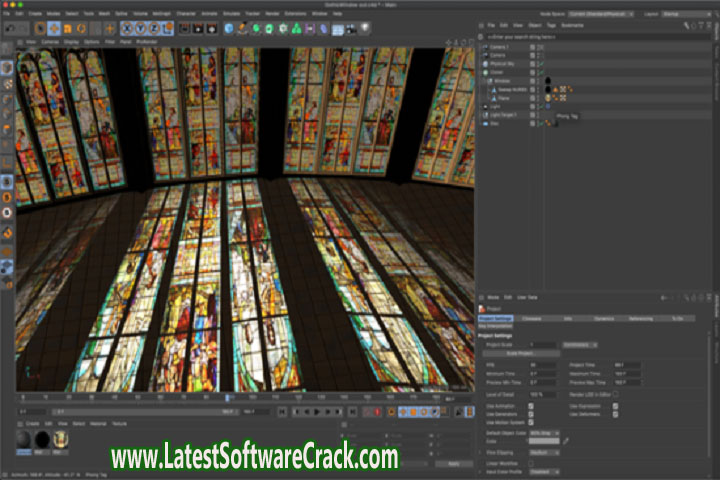Image resolution: width=720 pixels, height=480 pixels.
Task: Open the Cloner MoGraph icon
Action: coord(283,28)
